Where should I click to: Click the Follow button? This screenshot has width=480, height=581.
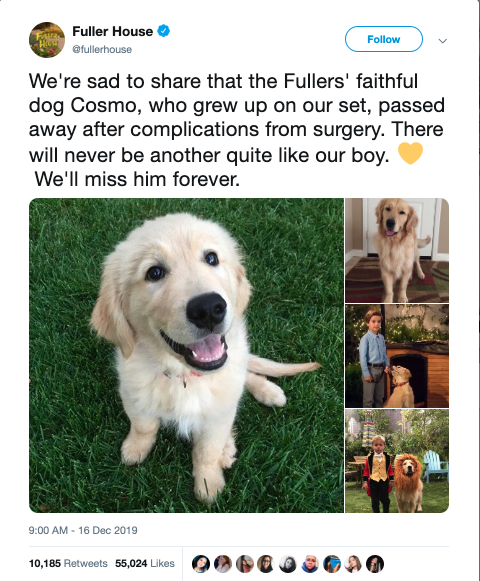point(384,39)
